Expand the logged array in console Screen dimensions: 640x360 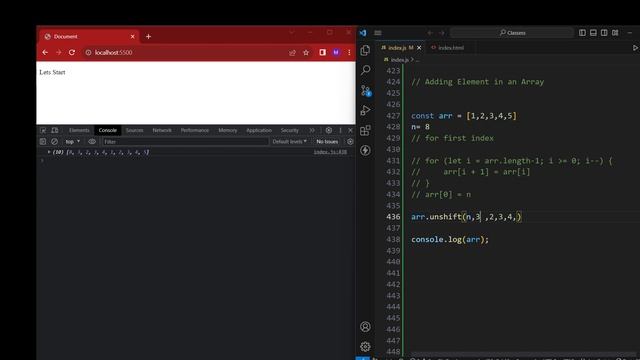(49, 152)
